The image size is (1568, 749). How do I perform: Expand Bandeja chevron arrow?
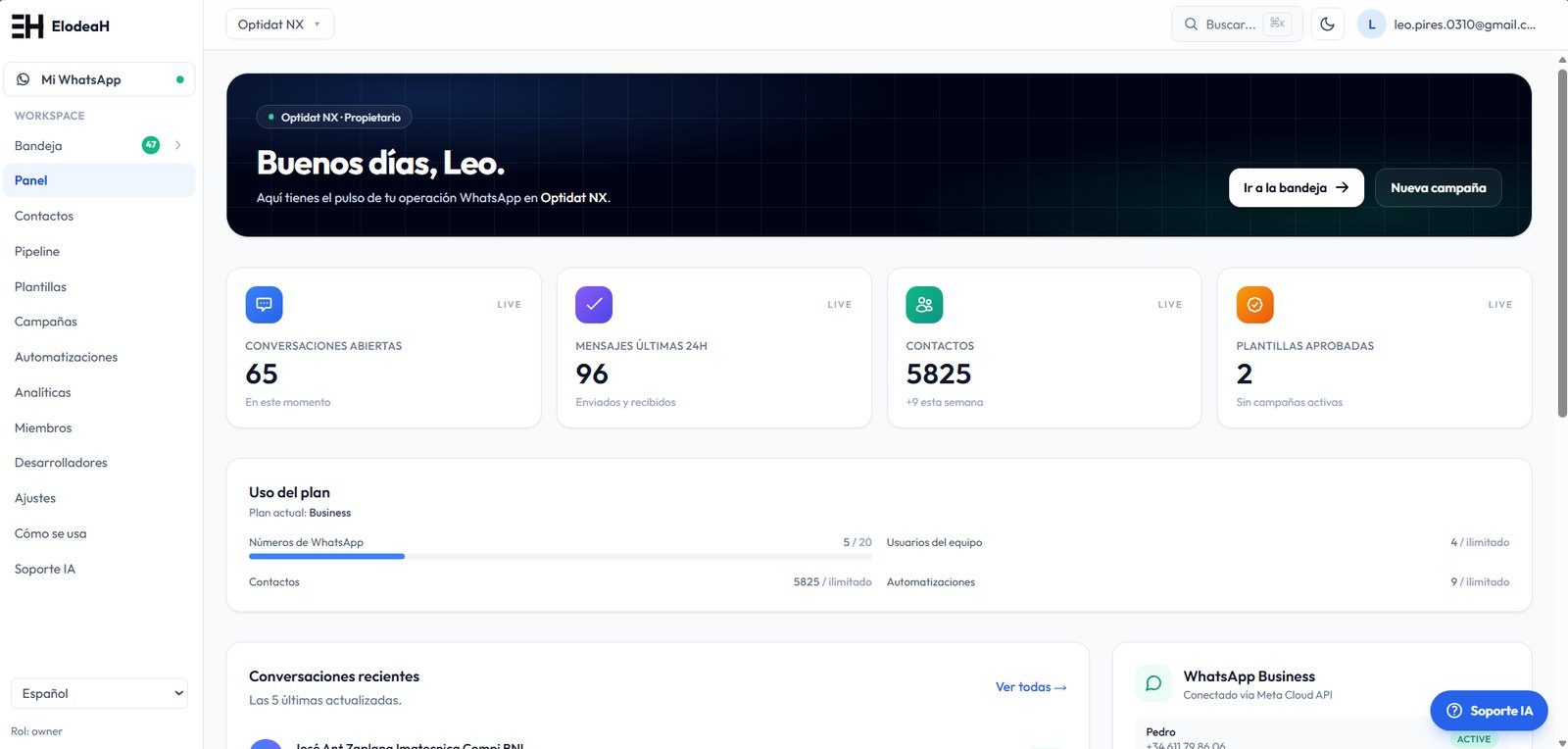click(177, 145)
